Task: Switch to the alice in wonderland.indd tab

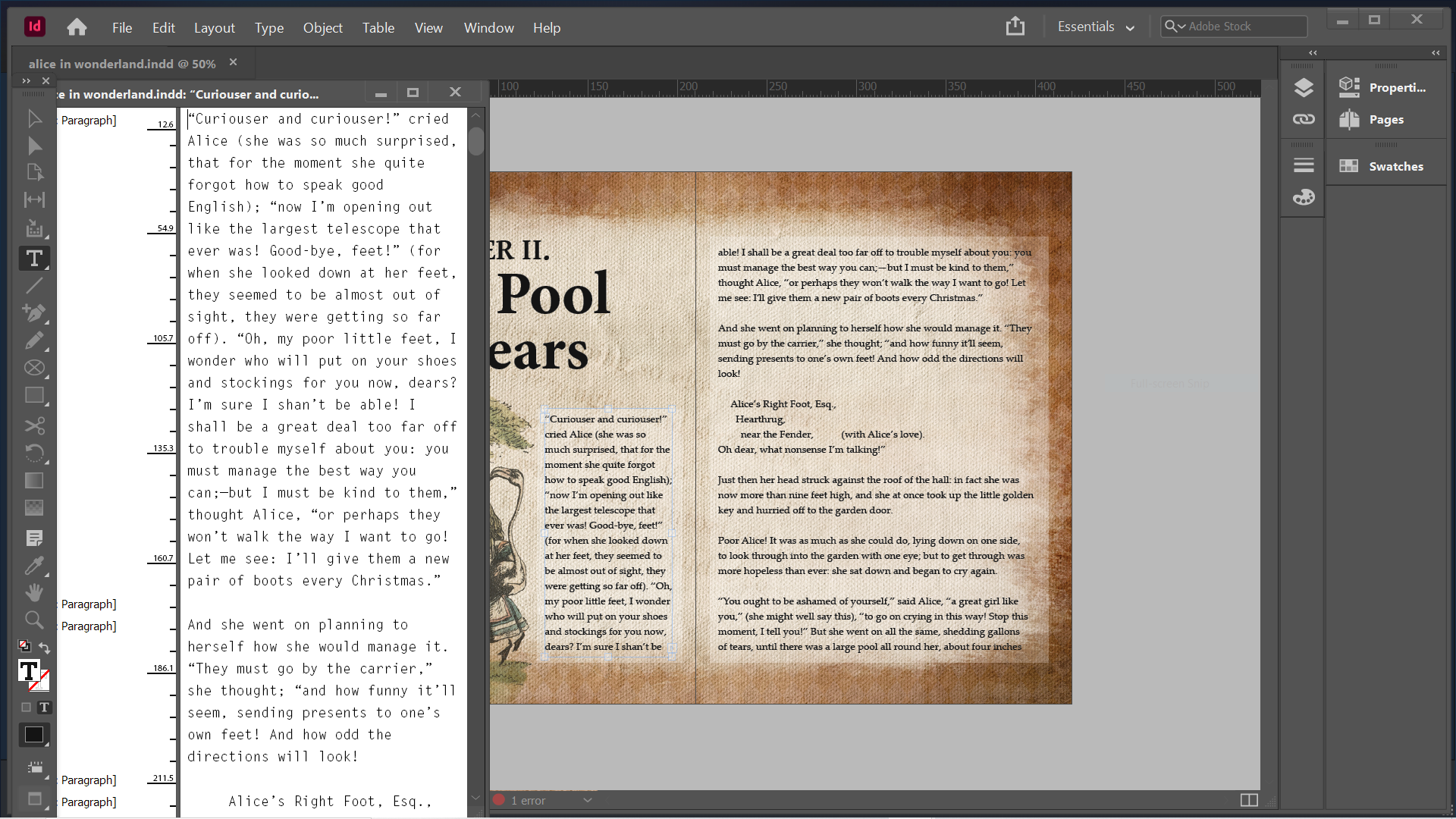Action: [x=121, y=64]
